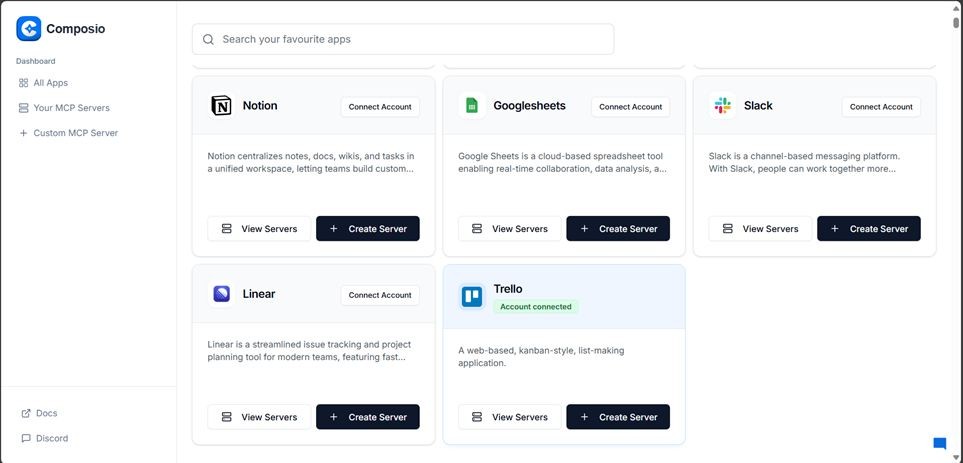This screenshot has width=963, height=463.
Task: Connect Account for Slack
Action: pyautogui.click(x=881, y=107)
